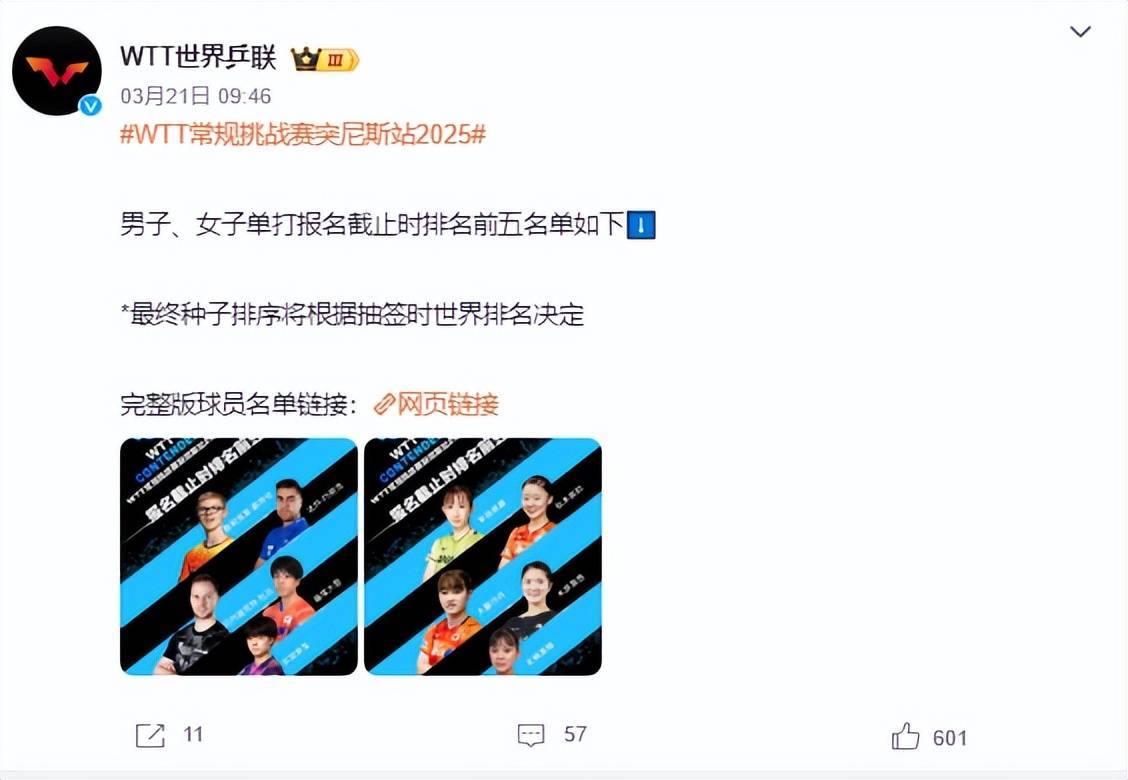
Task: Open the WTT profile avatar
Action: click(57, 71)
